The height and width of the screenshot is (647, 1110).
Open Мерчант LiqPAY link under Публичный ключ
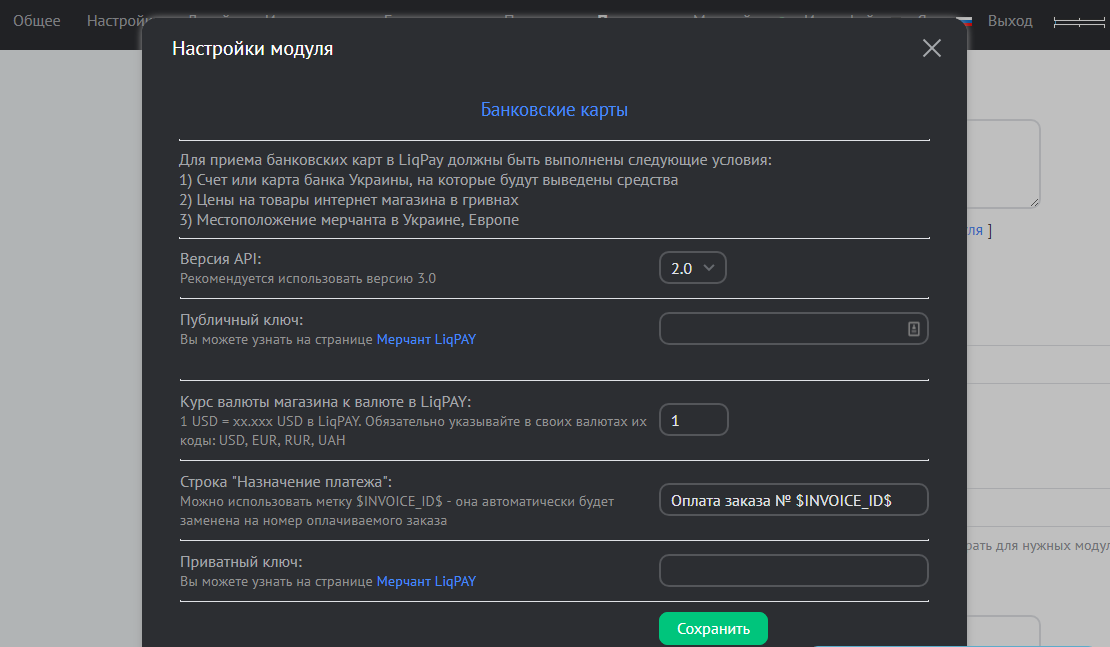tap(426, 340)
